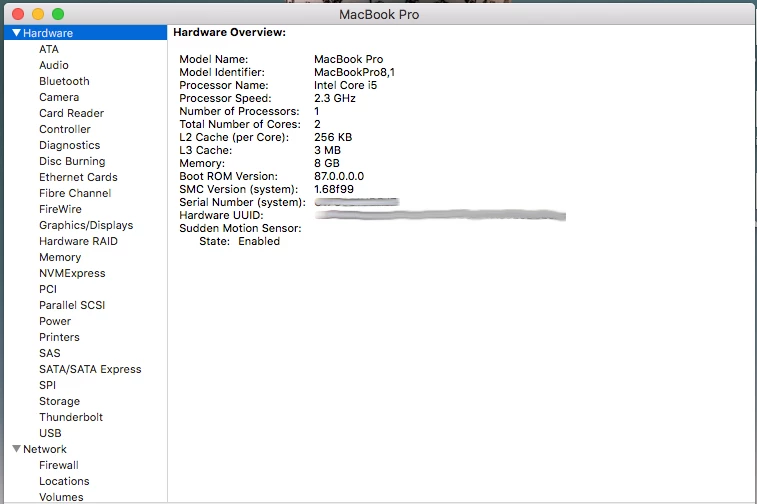
Task: Select Locations under Network
Action: click(x=64, y=481)
